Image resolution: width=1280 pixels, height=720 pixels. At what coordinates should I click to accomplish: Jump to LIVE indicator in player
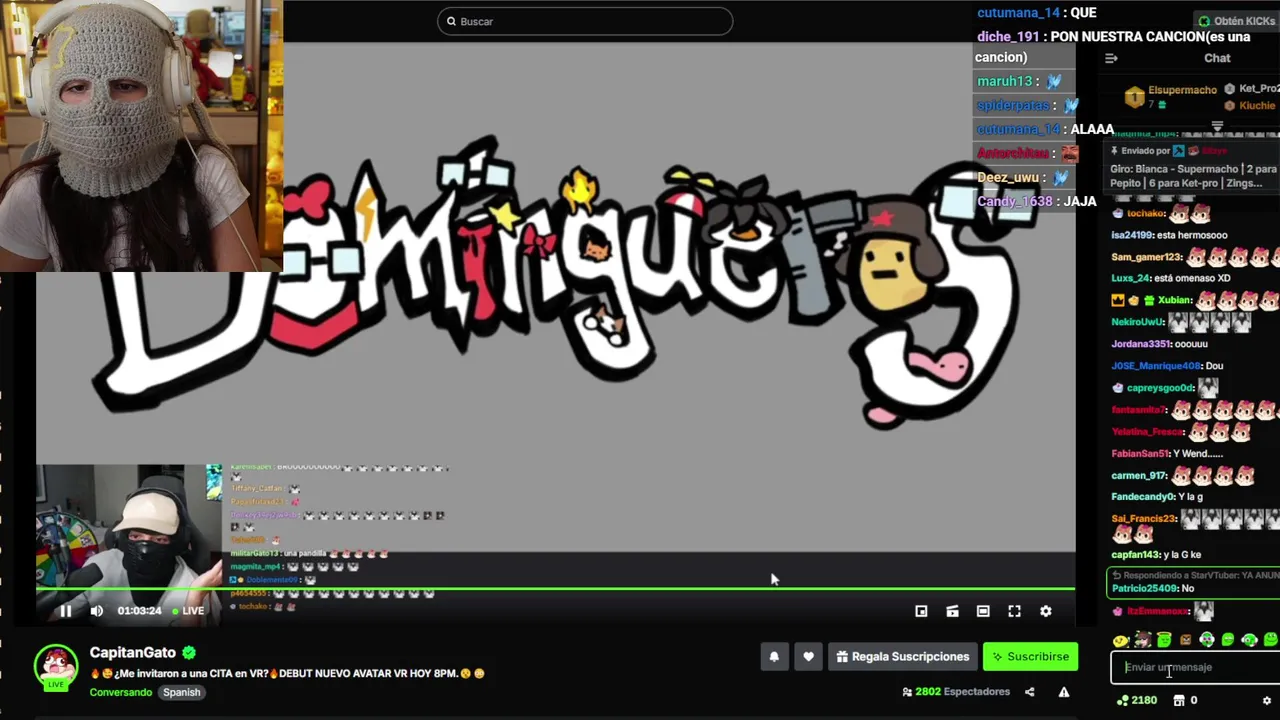coord(188,611)
